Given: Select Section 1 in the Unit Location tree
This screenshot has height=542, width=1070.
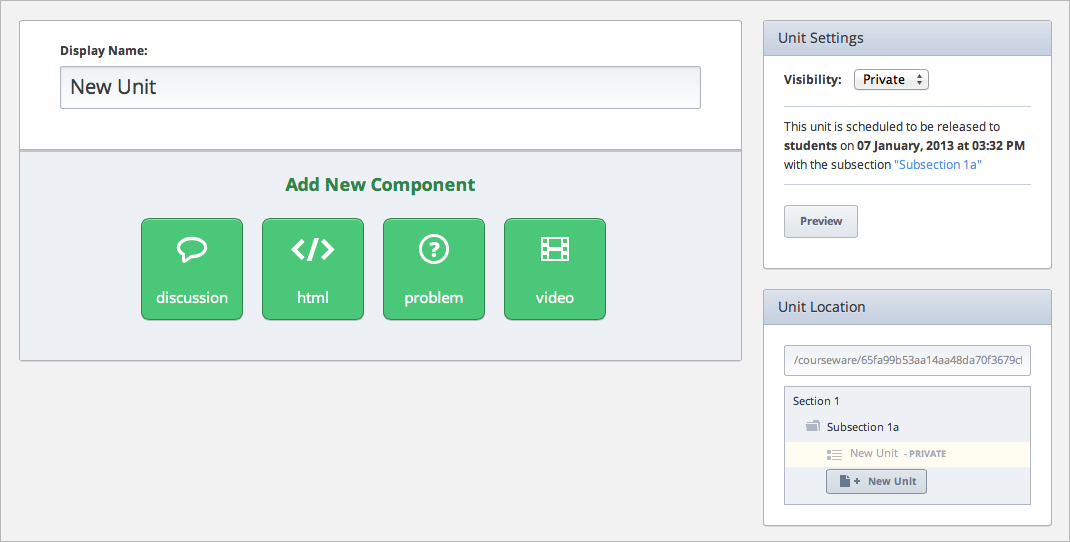Looking at the screenshot, I should click(x=816, y=401).
